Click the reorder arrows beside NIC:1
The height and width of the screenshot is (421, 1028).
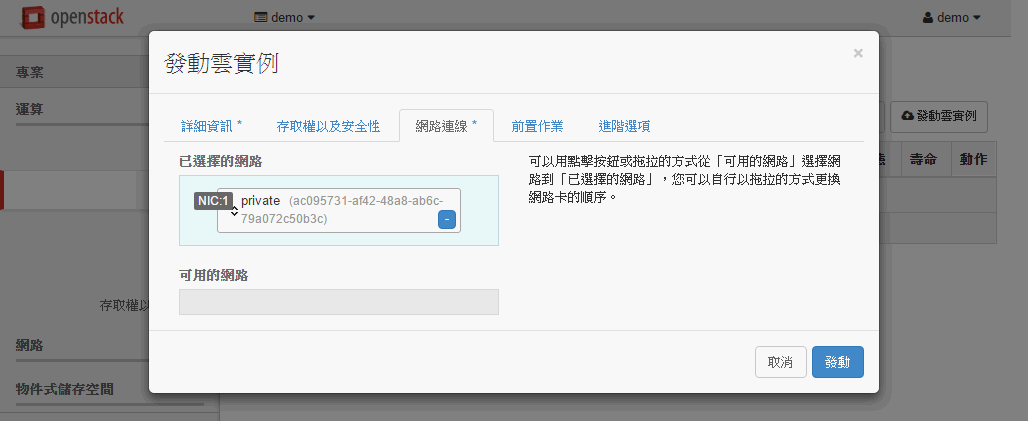click(x=234, y=211)
